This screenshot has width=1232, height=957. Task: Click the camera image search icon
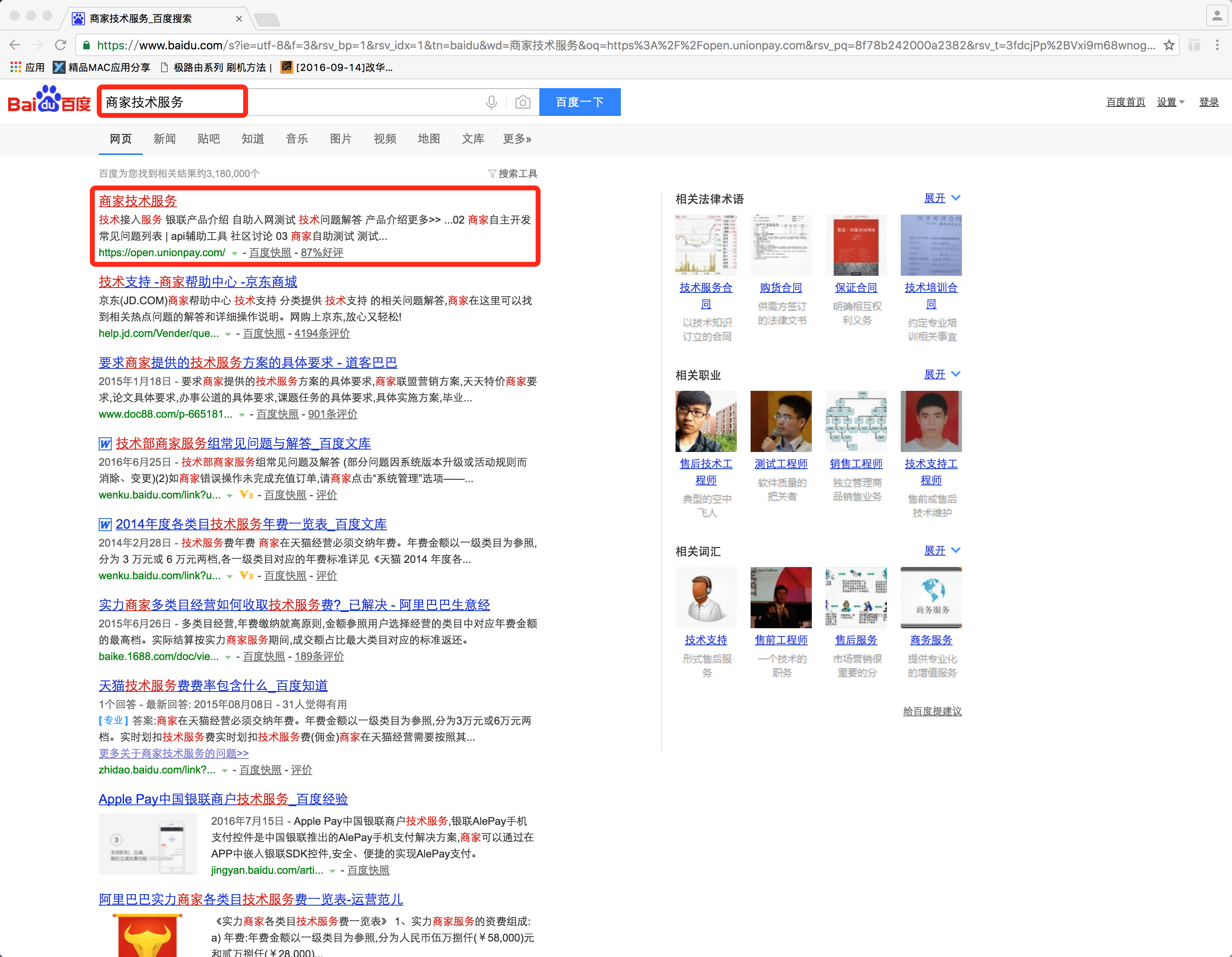tap(523, 102)
